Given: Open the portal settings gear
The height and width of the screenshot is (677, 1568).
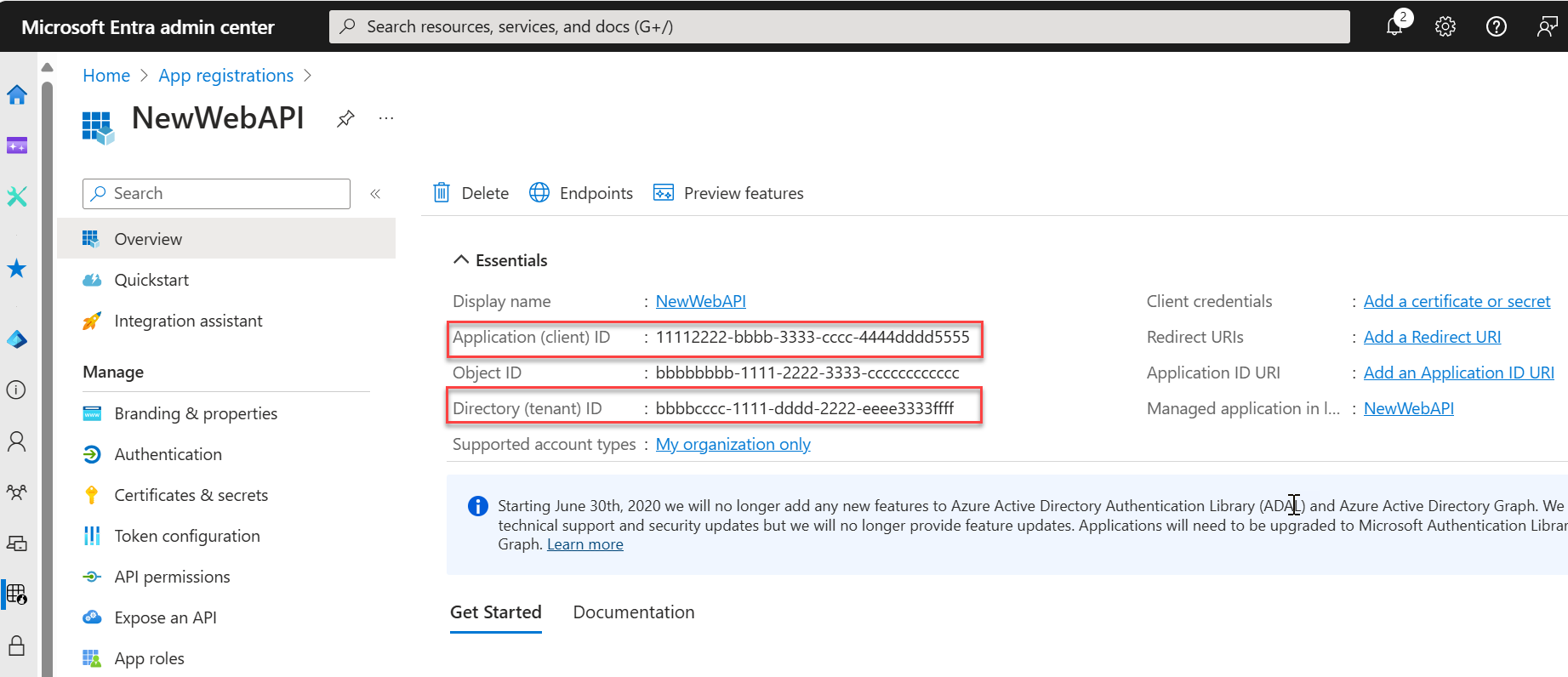Looking at the screenshot, I should [x=1445, y=26].
